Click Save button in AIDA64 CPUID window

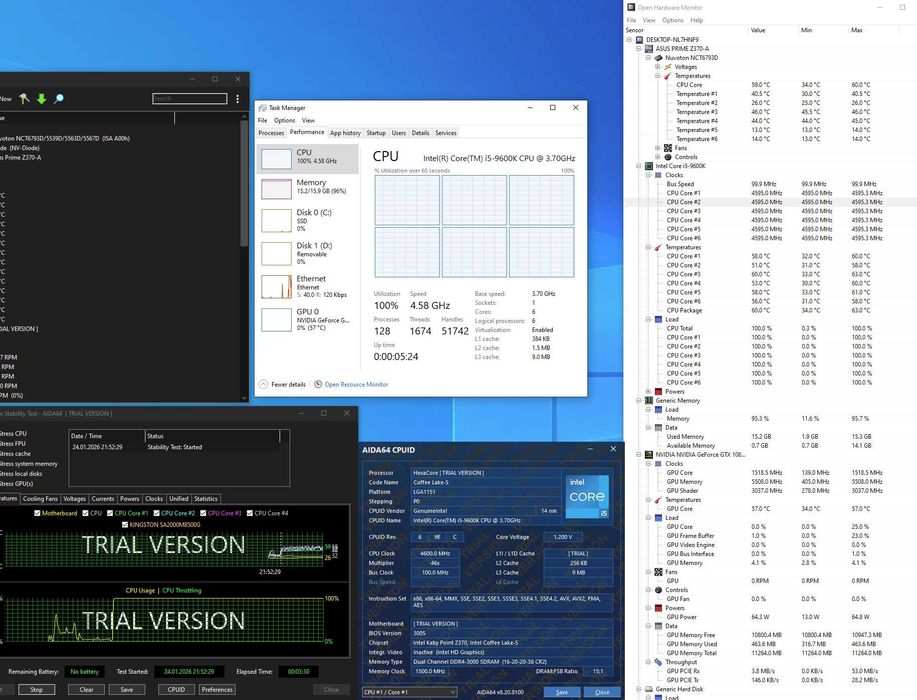(x=561, y=692)
